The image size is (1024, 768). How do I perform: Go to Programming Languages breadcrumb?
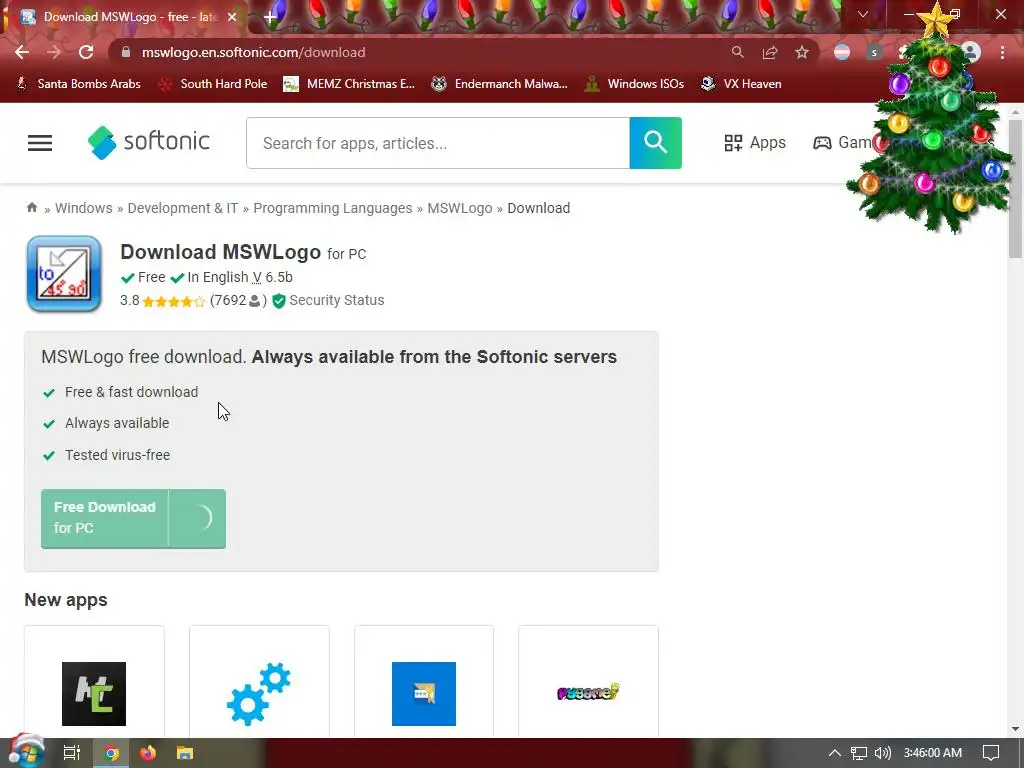[333, 208]
